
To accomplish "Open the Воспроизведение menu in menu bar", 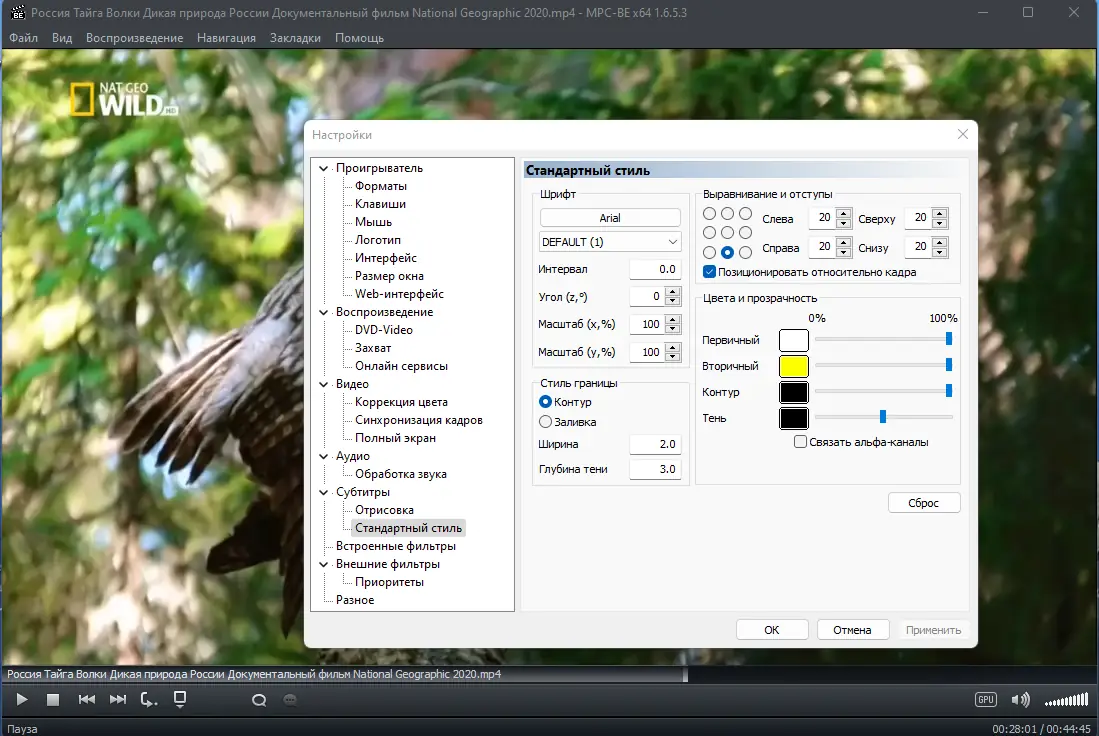I will [135, 38].
